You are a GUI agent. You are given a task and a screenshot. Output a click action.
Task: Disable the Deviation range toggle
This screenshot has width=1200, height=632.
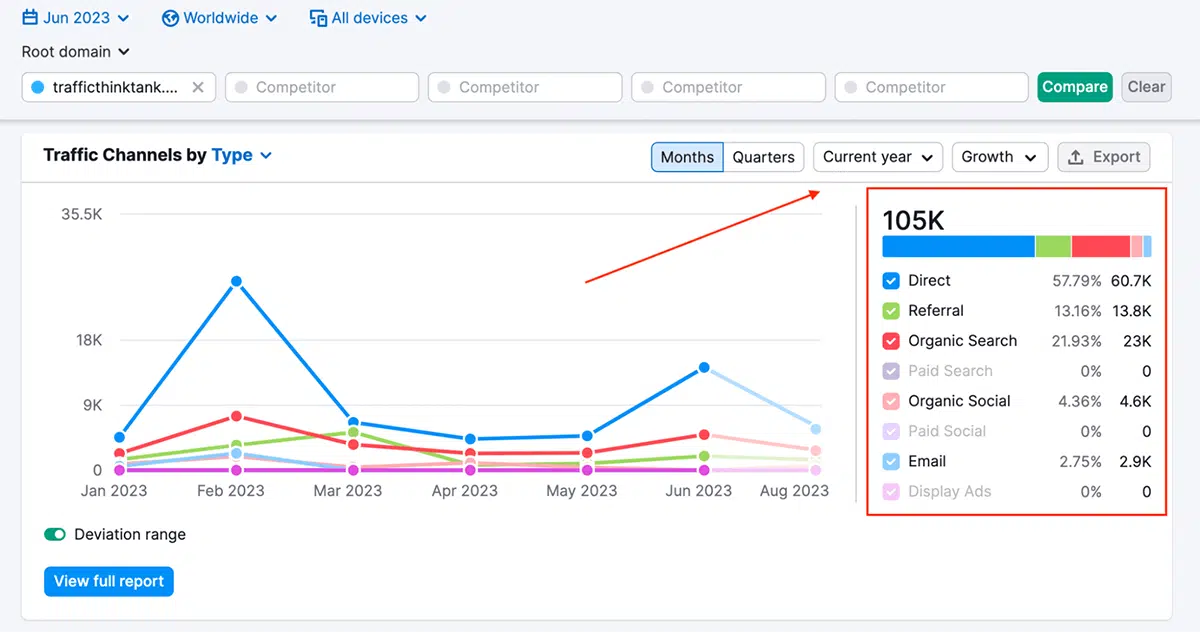coord(55,534)
